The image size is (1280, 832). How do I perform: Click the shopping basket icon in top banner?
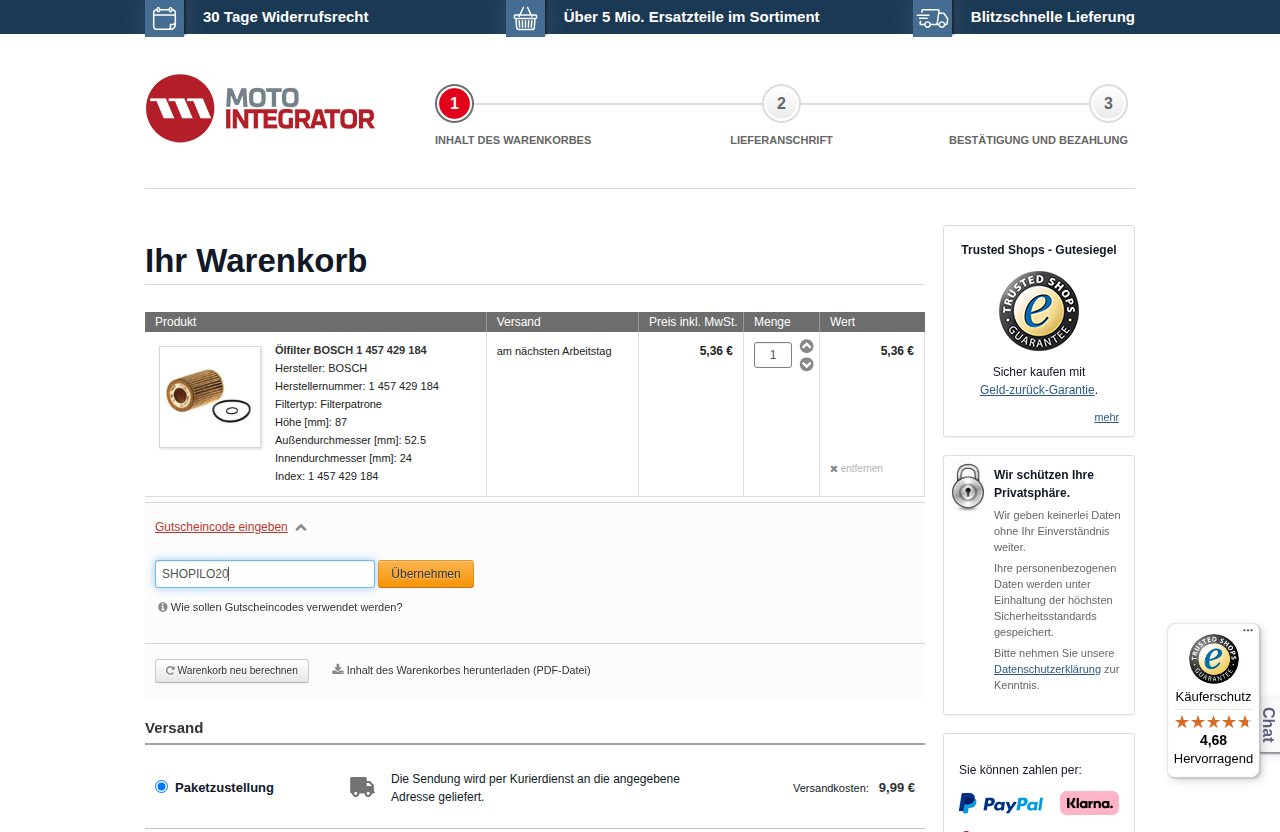[x=525, y=17]
